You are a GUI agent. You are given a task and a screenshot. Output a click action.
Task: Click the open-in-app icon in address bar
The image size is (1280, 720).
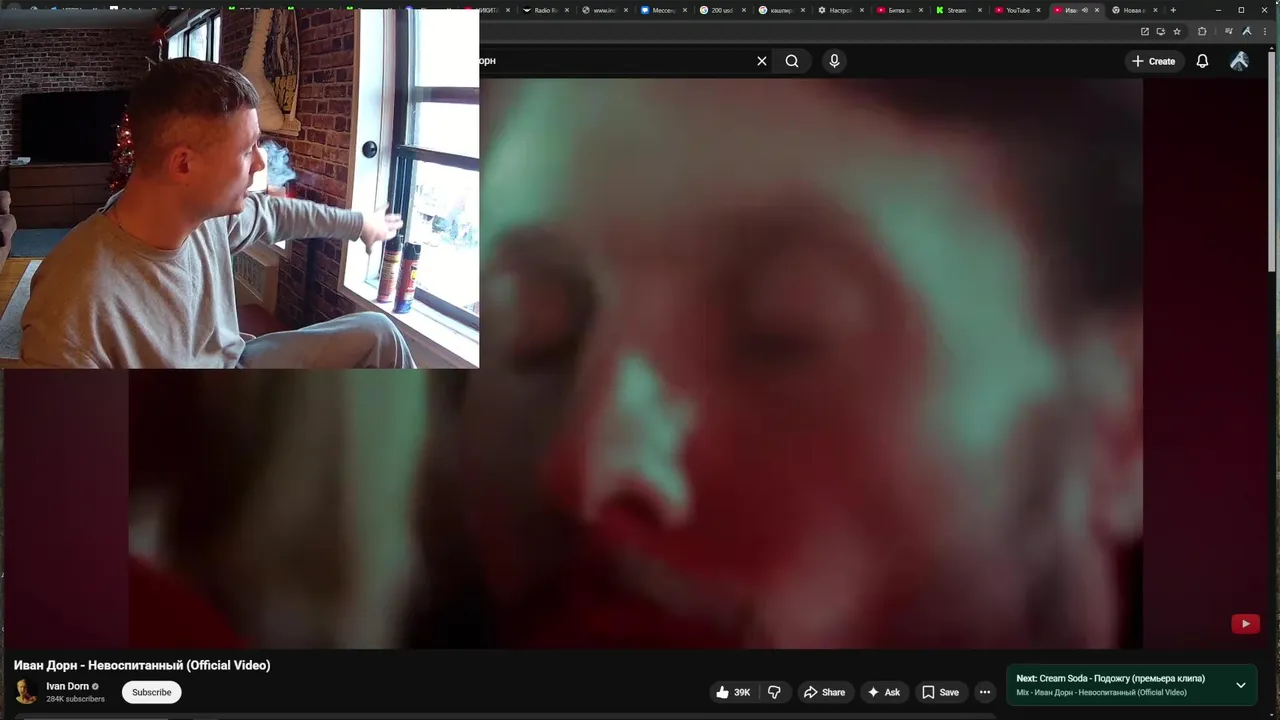pyautogui.click(x=1145, y=31)
